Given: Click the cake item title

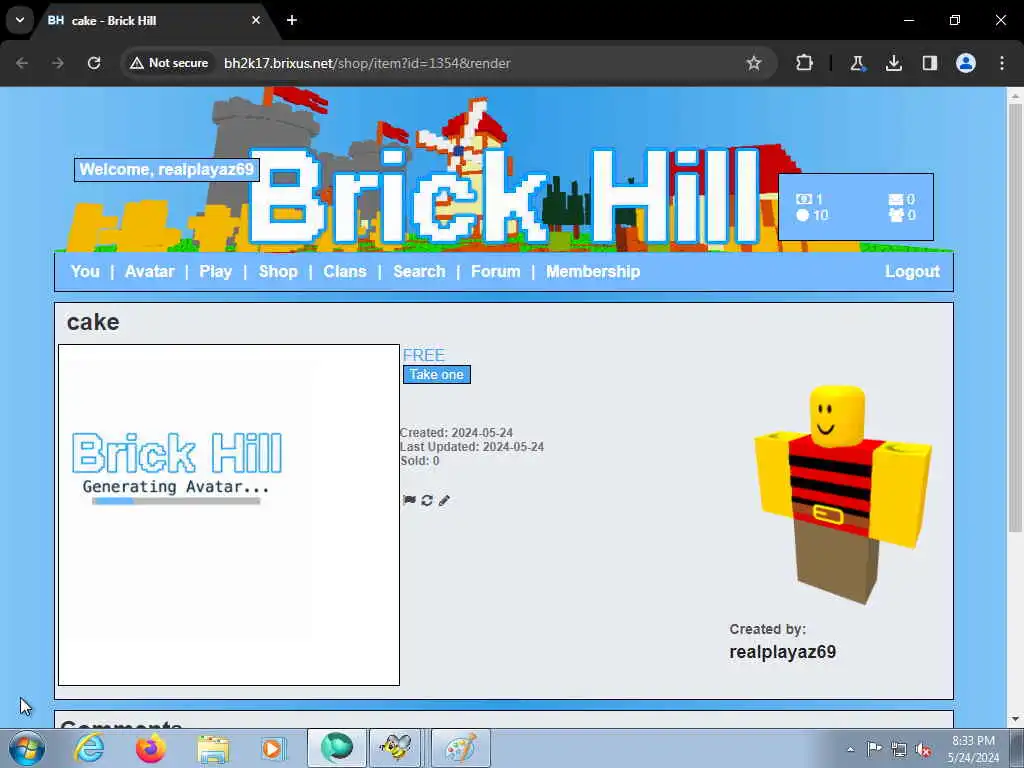Looking at the screenshot, I should 93,322.
